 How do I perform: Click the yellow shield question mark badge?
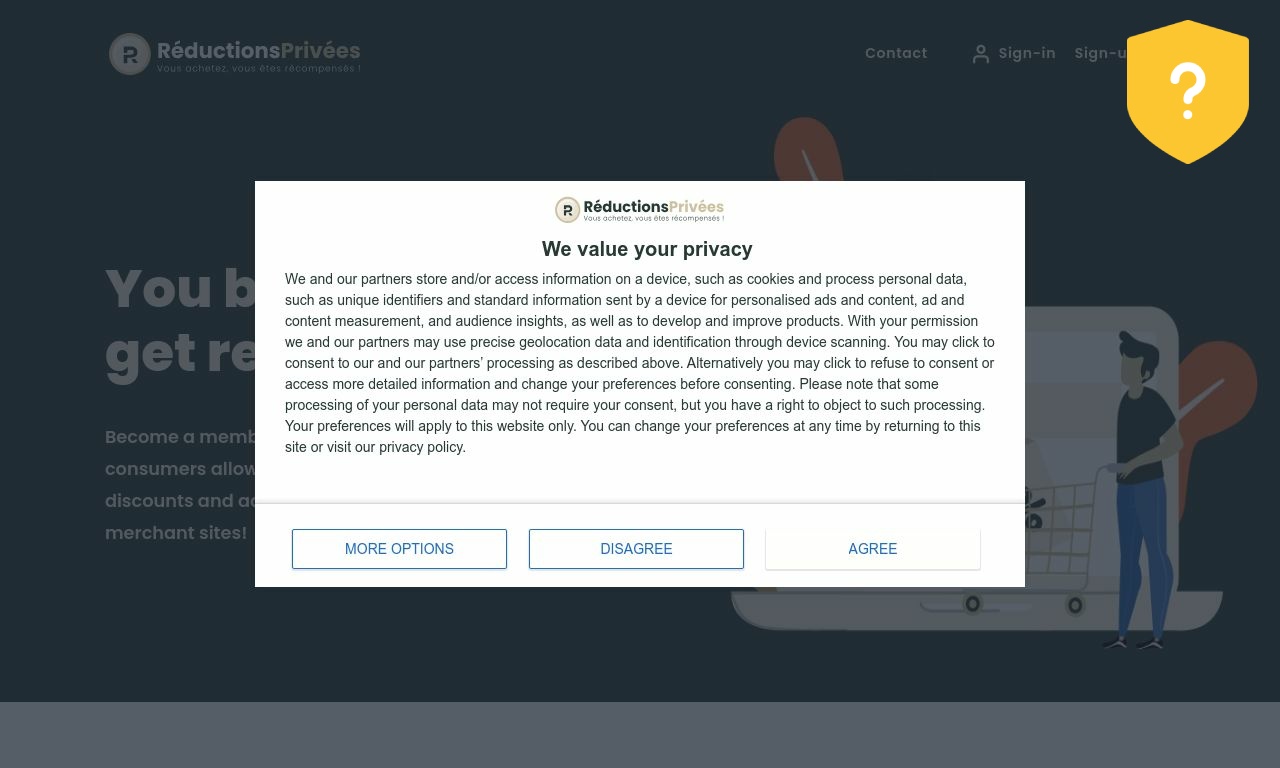[1187, 91]
